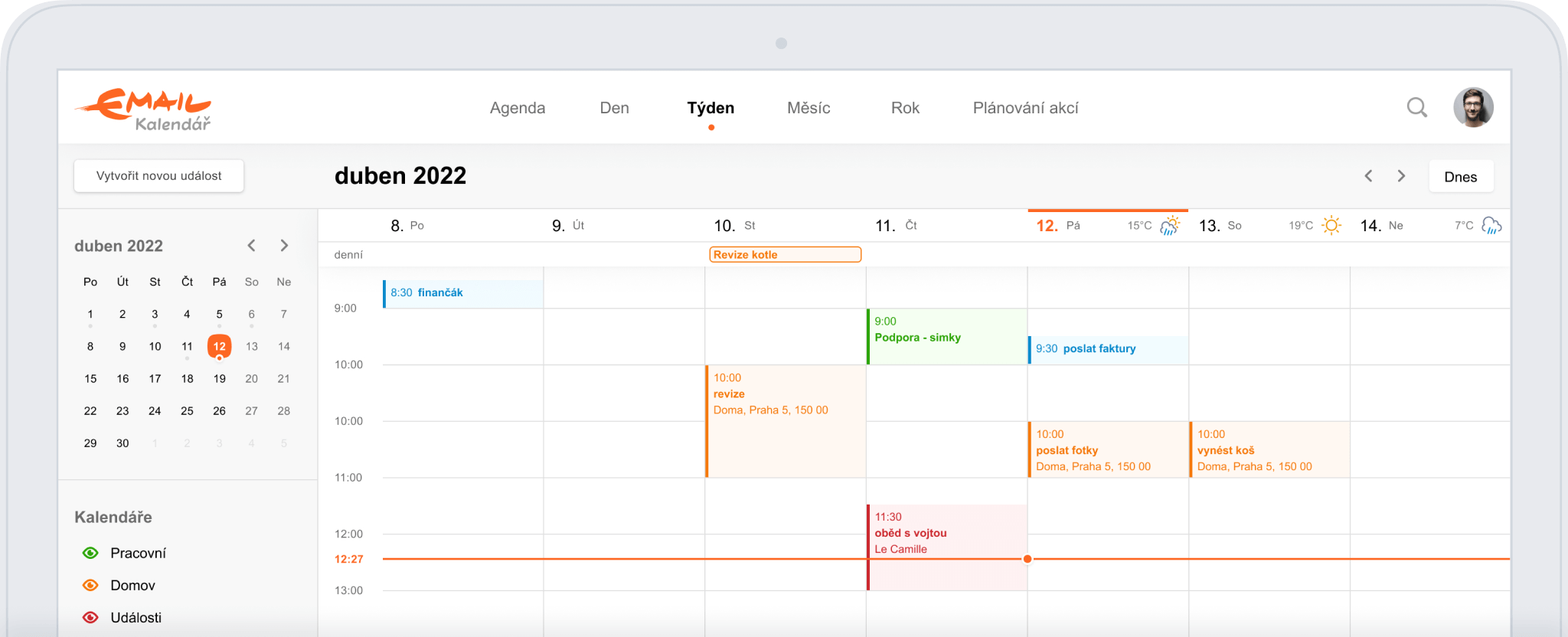Toggle visibility of Události calendar

pos(90,617)
